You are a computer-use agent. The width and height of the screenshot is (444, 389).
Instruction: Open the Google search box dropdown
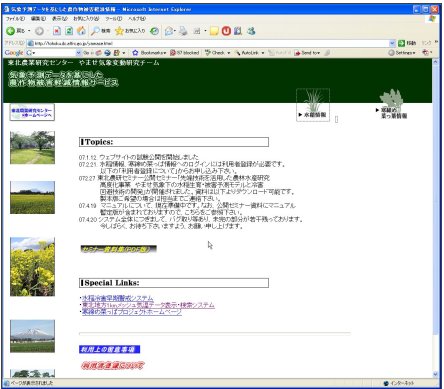pyautogui.click(x=79, y=53)
